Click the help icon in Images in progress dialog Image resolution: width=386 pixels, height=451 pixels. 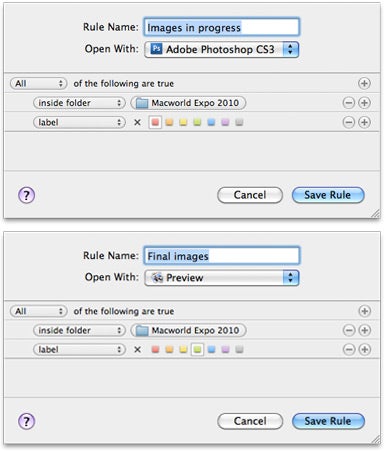coord(26,195)
